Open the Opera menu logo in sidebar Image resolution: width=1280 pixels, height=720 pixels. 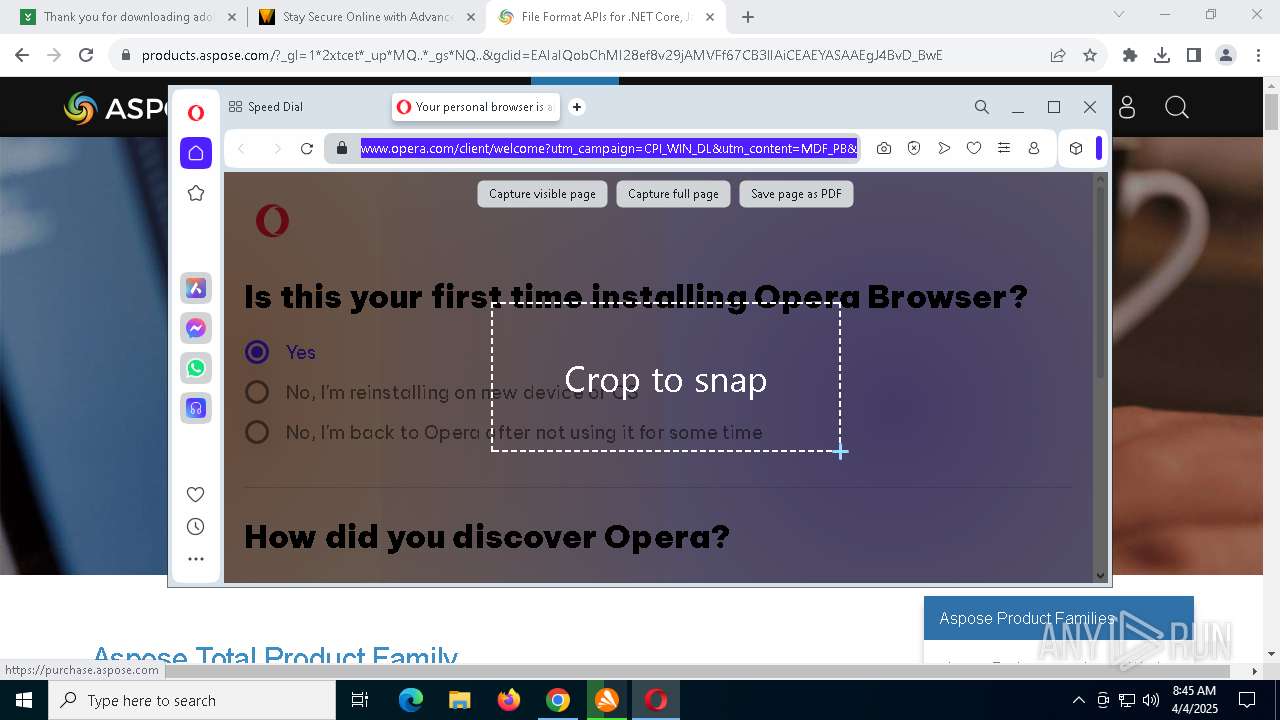pyautogui.click(x=196, y=113)
